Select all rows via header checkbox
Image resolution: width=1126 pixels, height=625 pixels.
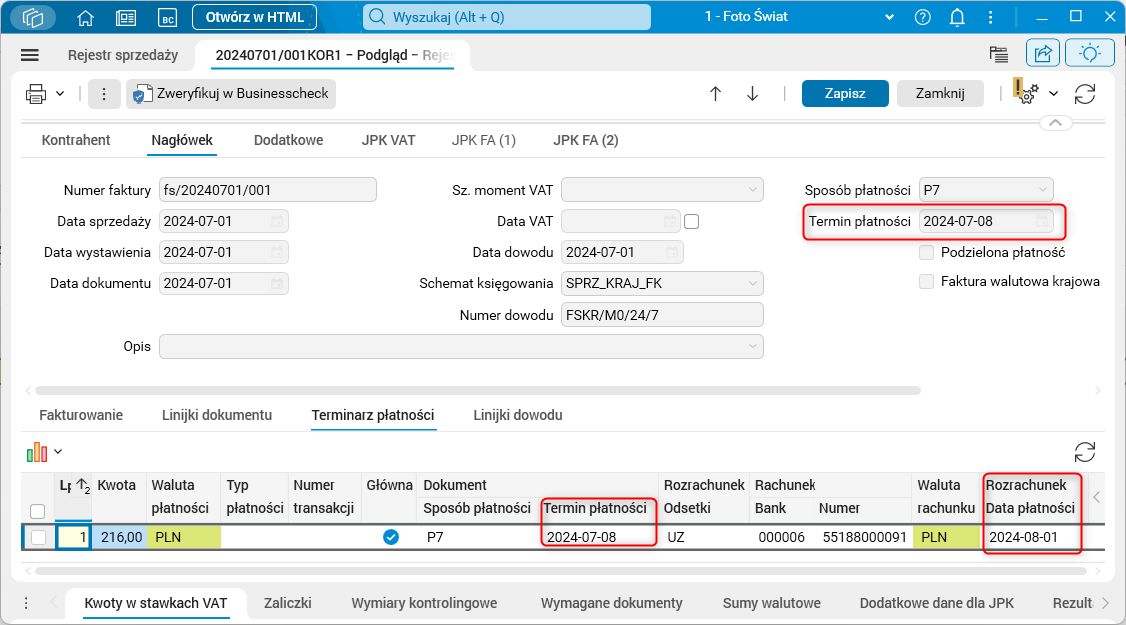[38, 511]
